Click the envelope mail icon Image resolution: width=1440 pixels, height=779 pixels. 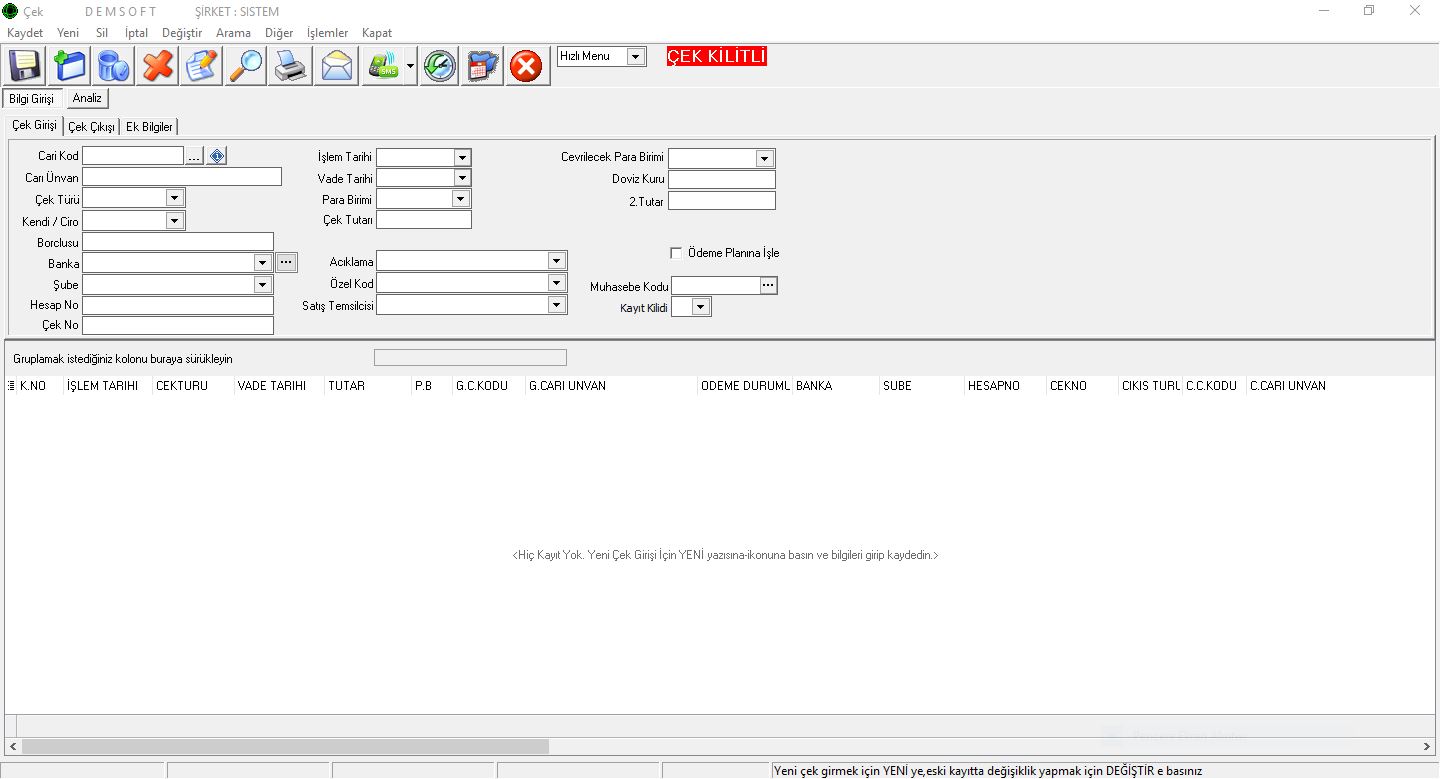pyautogui.click(x=336, y=66)
